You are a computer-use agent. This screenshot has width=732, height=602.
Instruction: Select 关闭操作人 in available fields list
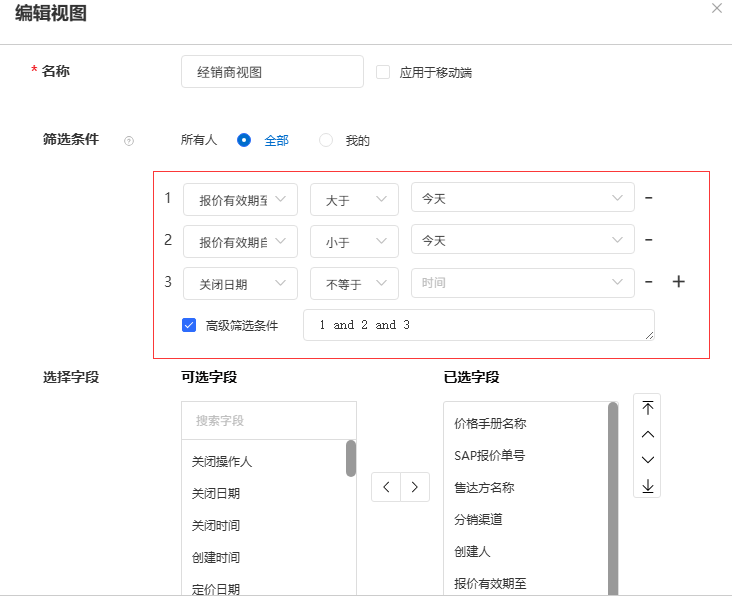coord(222,461)
